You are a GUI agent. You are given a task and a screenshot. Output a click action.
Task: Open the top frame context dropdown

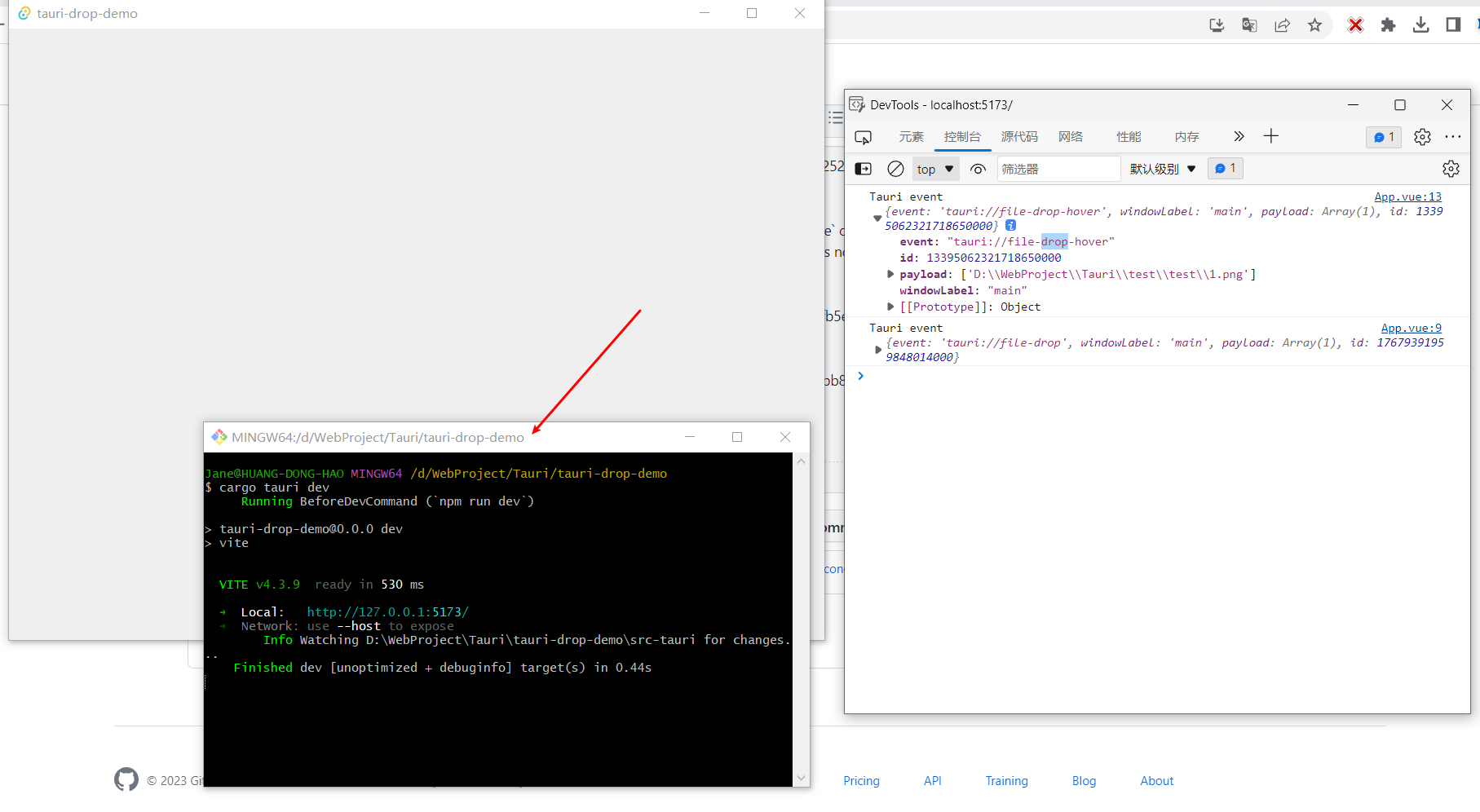pos(934,169)
